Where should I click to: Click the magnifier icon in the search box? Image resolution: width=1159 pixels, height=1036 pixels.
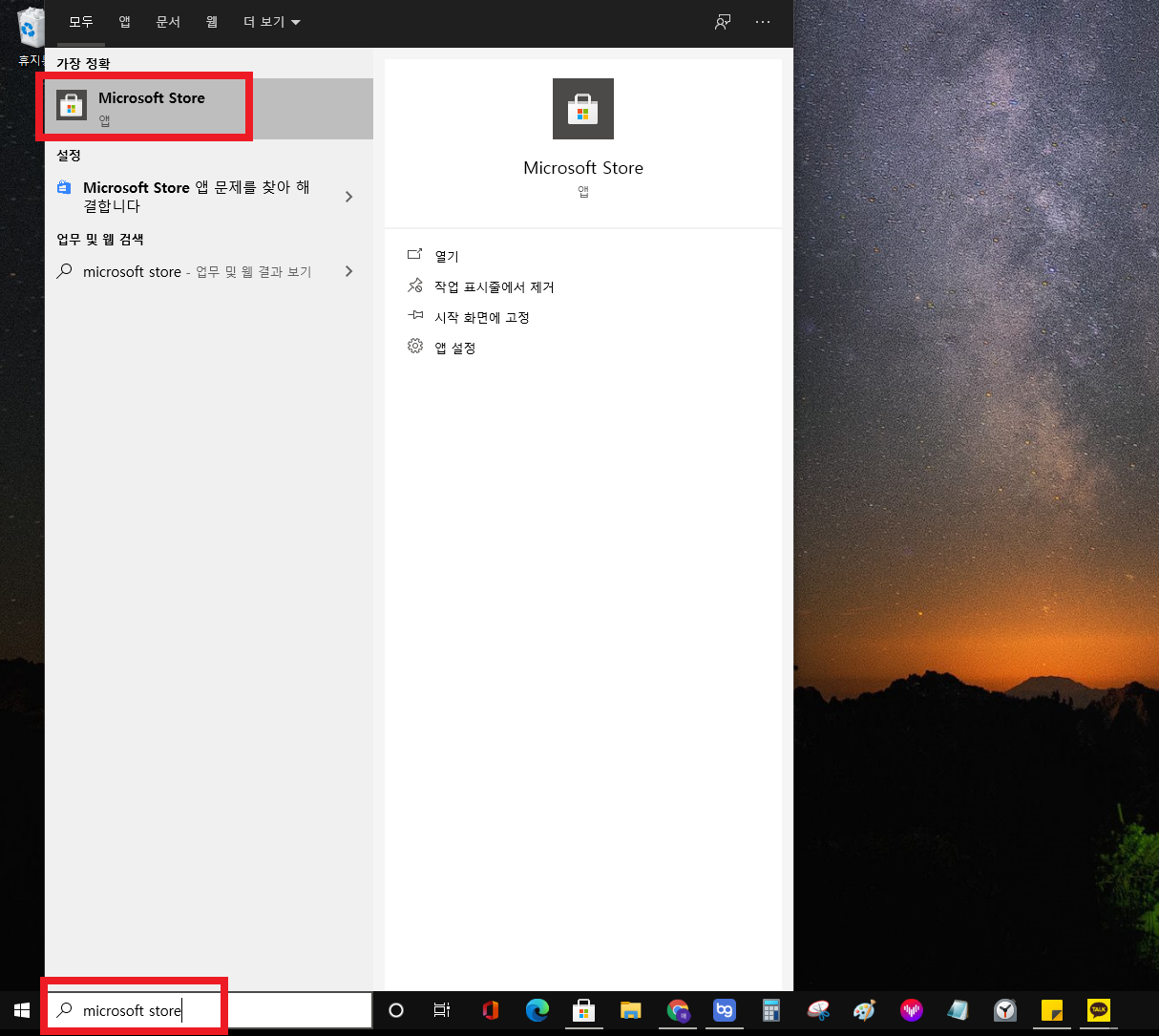(x=64, y=1010)
